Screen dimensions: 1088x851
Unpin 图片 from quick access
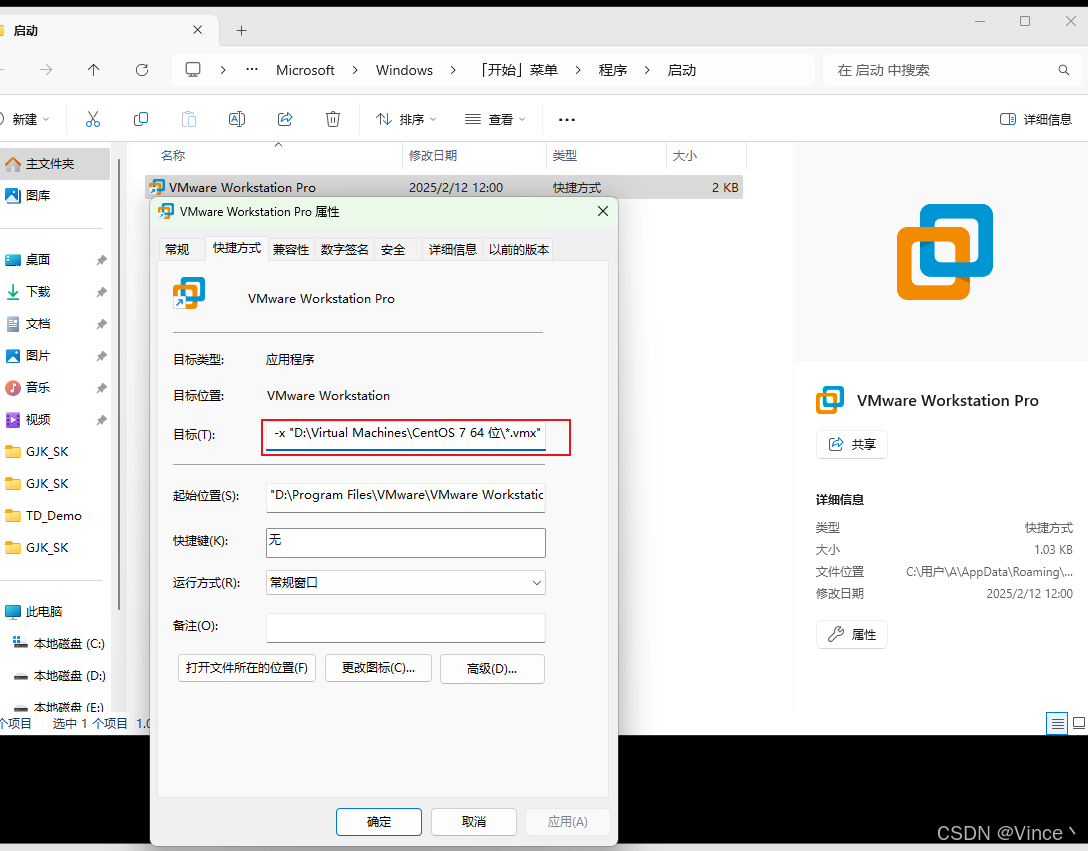101,355
